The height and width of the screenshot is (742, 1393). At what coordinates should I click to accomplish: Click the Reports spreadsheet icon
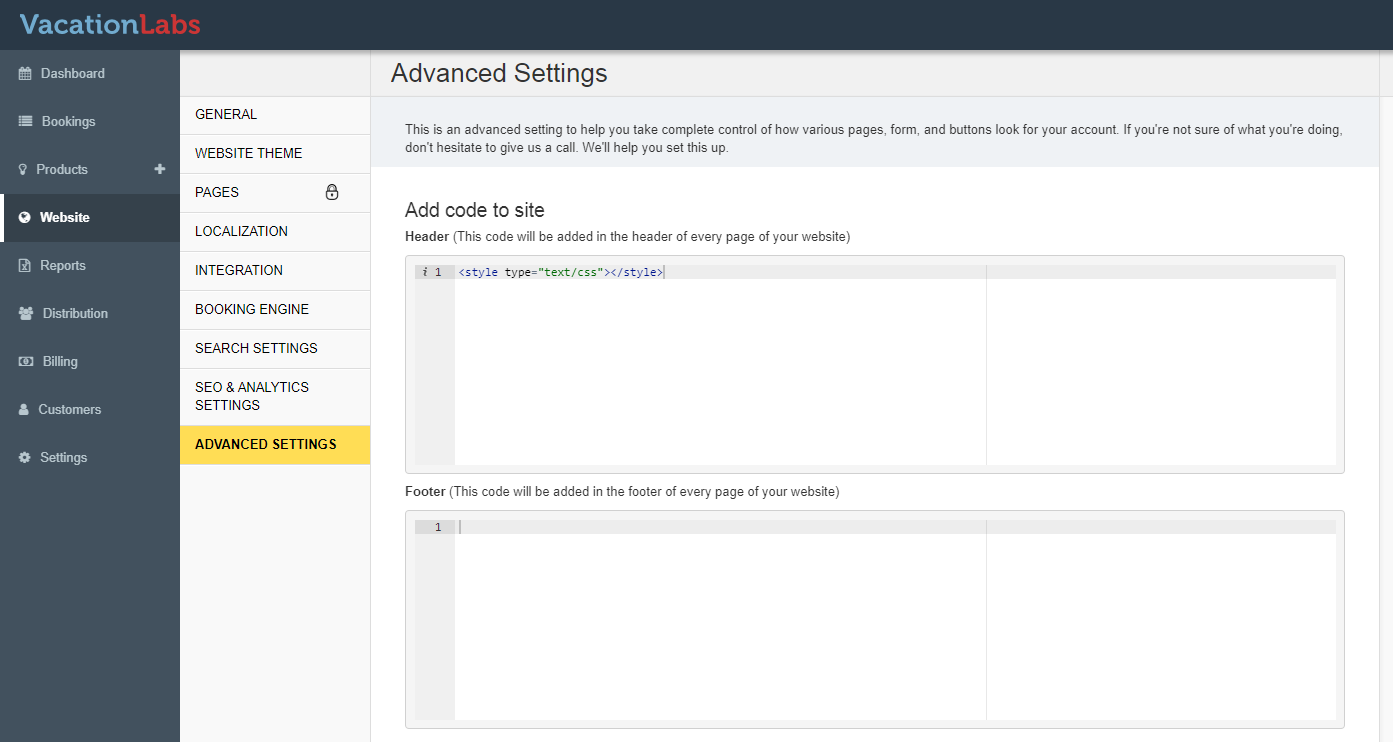click(25, 266)
